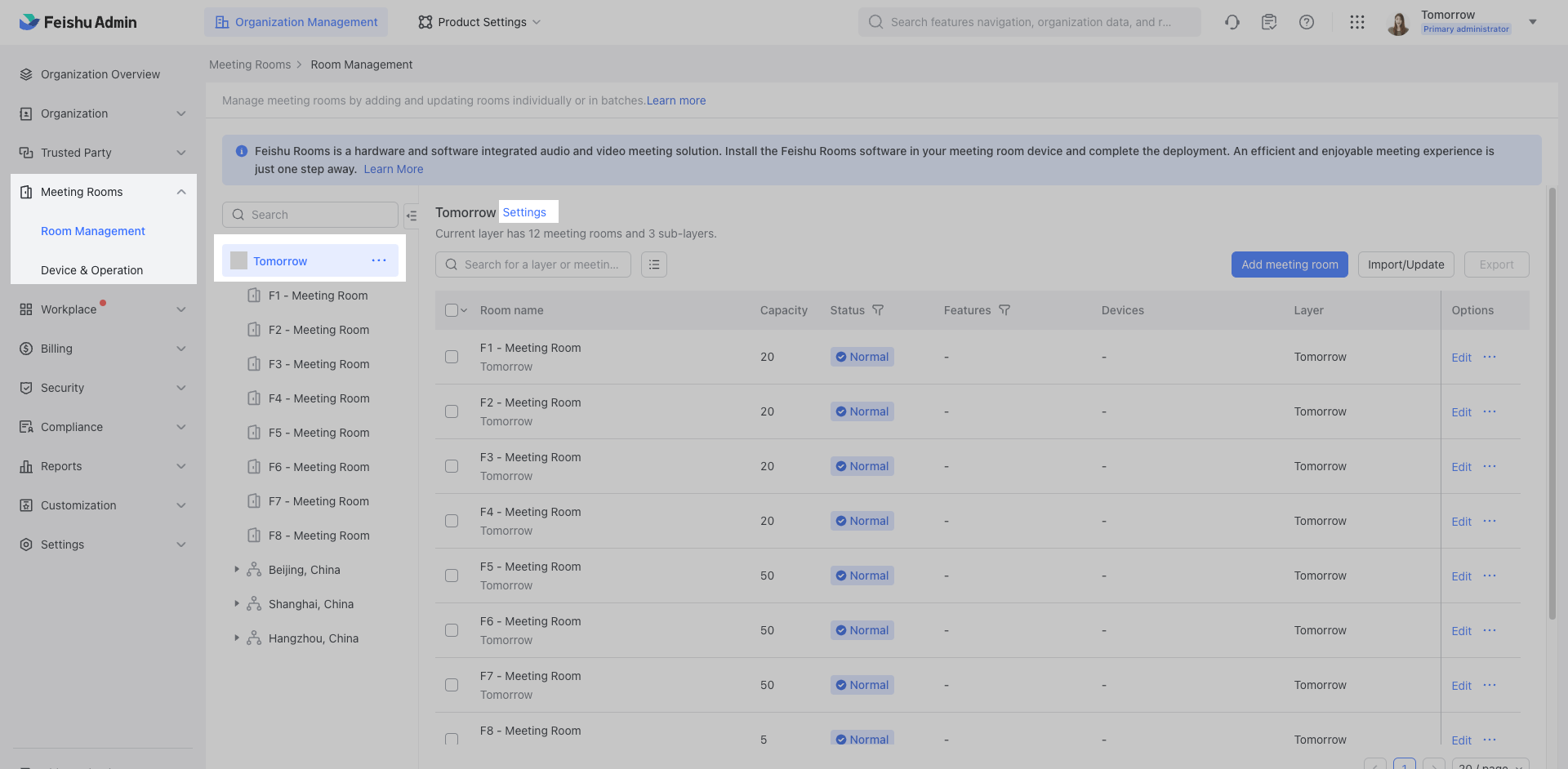Collapse the layer tree panel with the collapse icon
Viewport: 1568px width, 769px height.
pyautogui.click(x=412, y=215)
